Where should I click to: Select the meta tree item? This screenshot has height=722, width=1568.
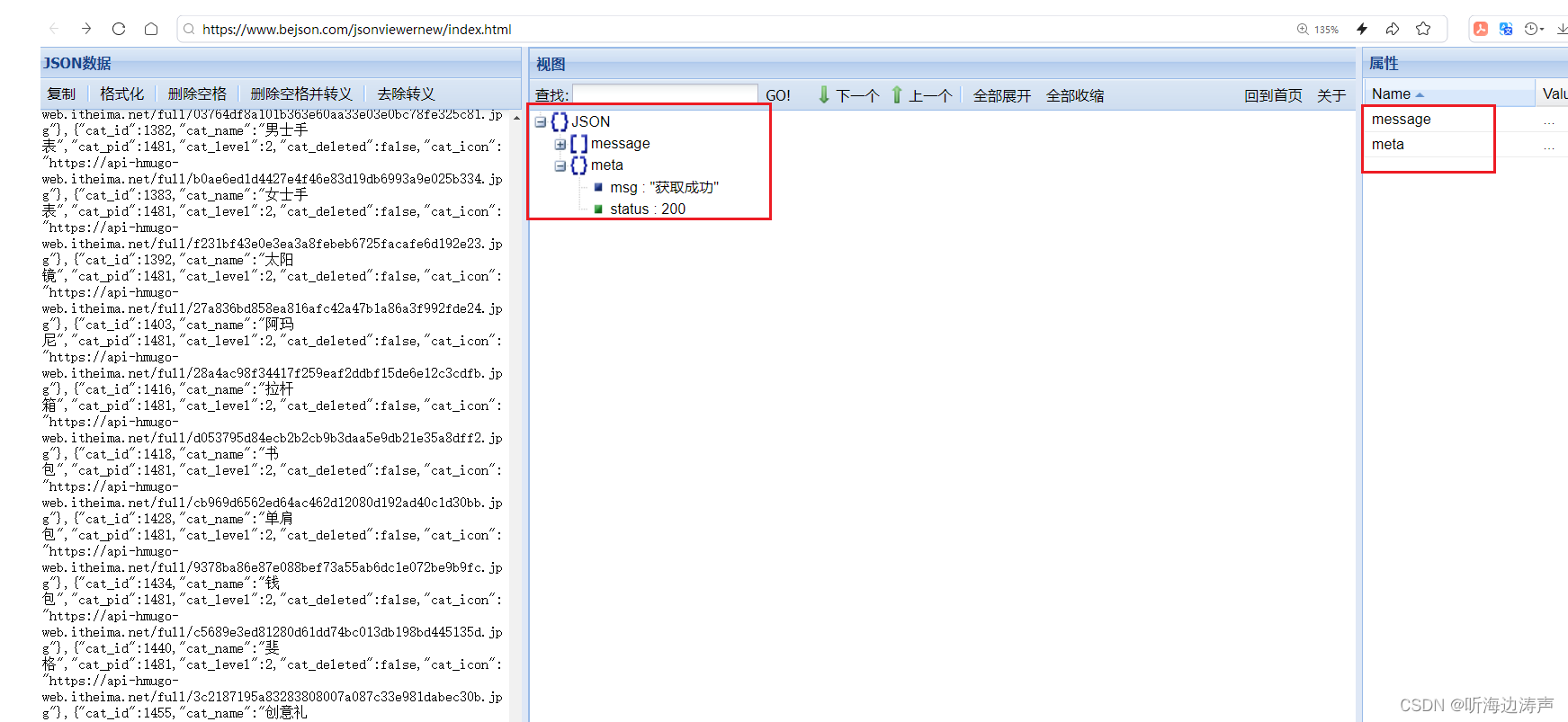coord(606,165)
